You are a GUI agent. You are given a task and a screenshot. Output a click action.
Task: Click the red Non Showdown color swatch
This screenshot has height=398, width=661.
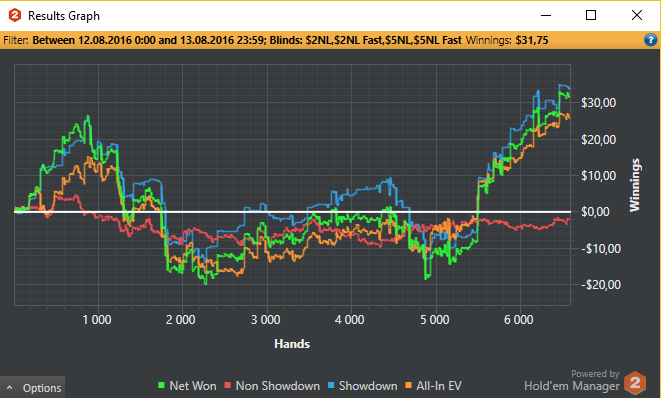(x=227, y=385)
